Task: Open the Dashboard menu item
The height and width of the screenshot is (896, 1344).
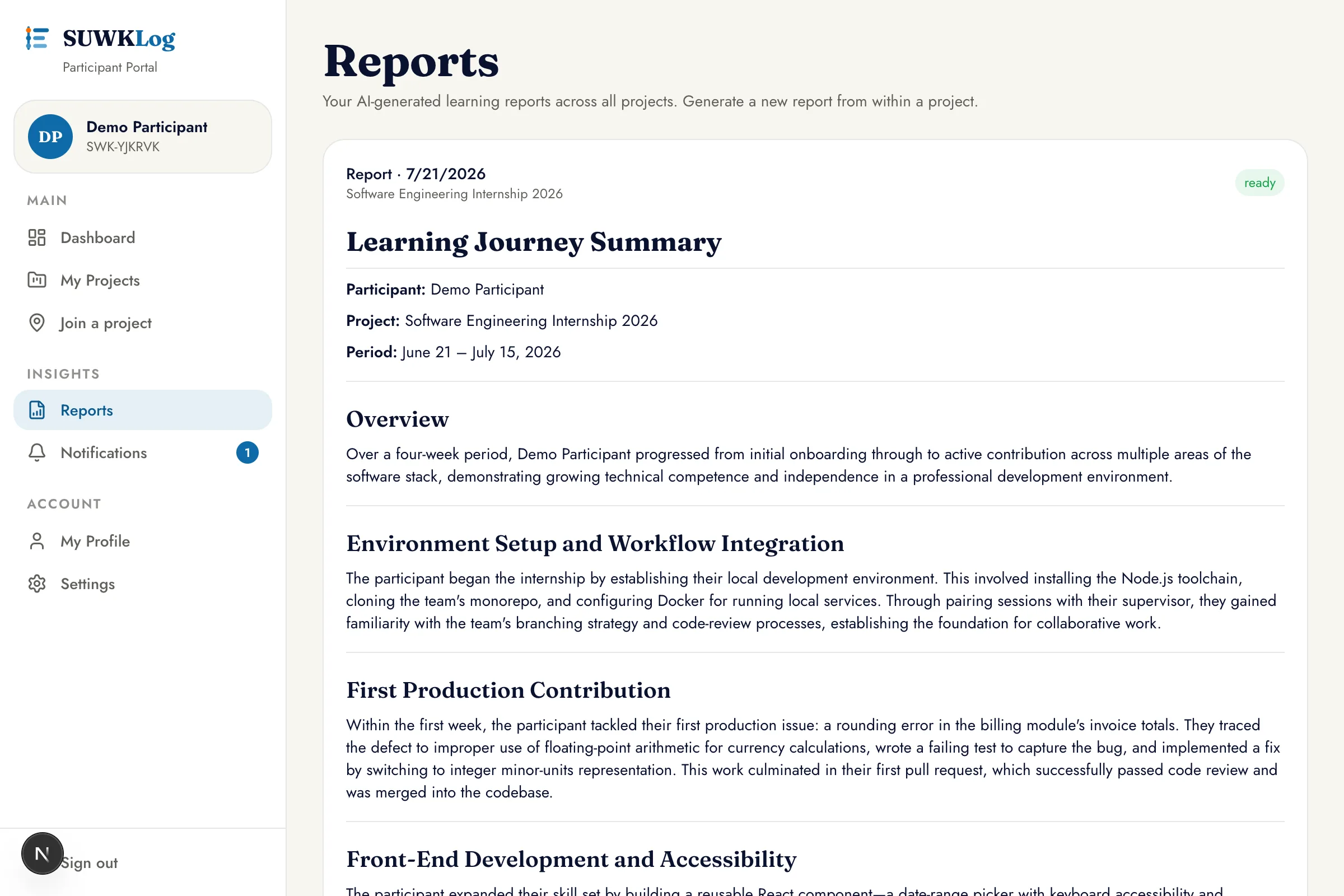Action: coord(143,237)
